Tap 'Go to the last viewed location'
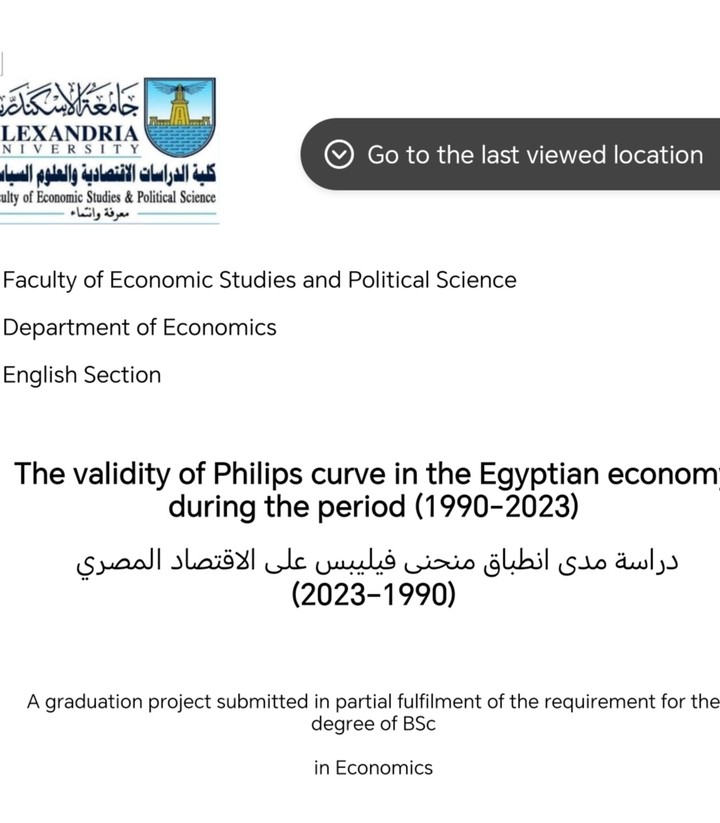Screen dimensions: 720x823 (535, 155)
